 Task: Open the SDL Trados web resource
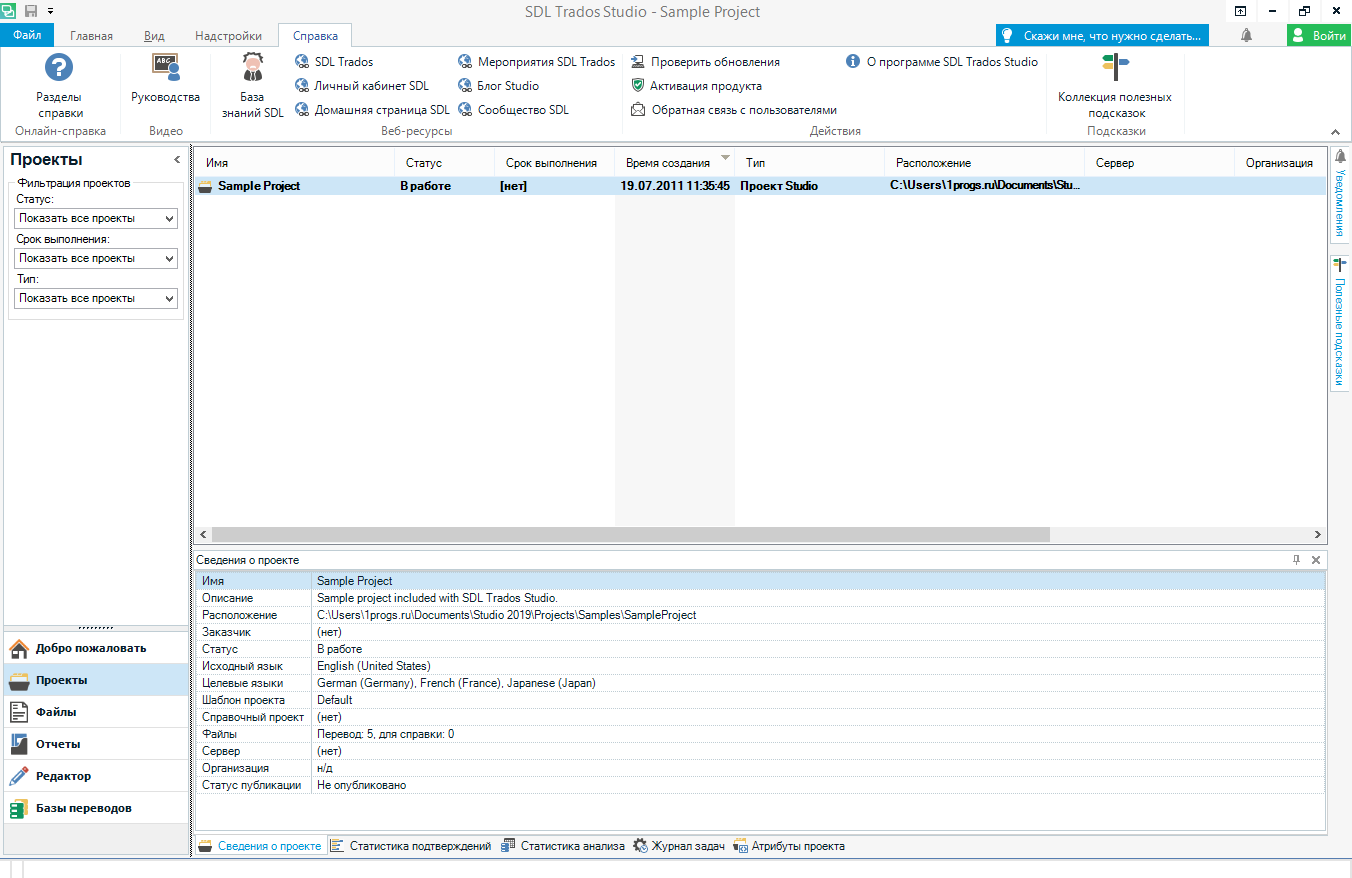tap(334, 62)
